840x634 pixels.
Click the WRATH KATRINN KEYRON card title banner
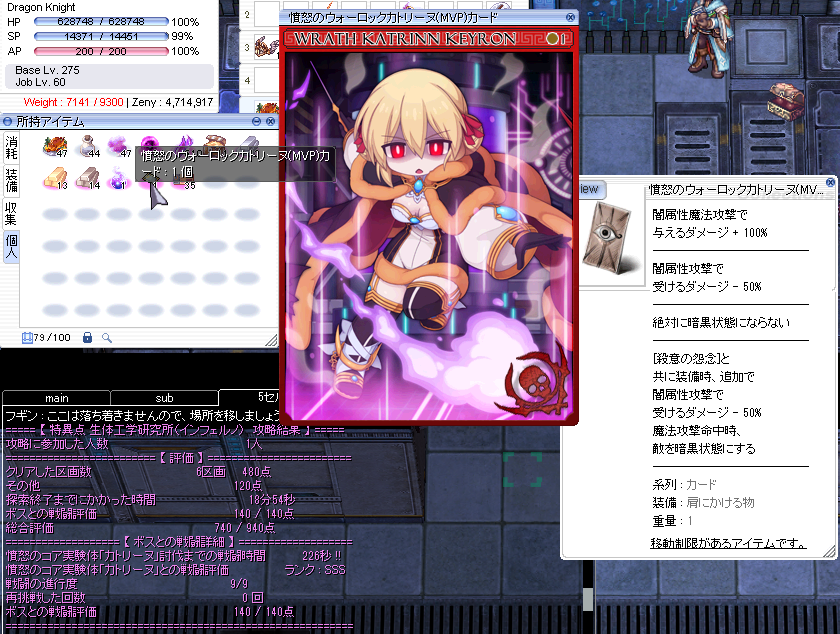pos(429,39)
